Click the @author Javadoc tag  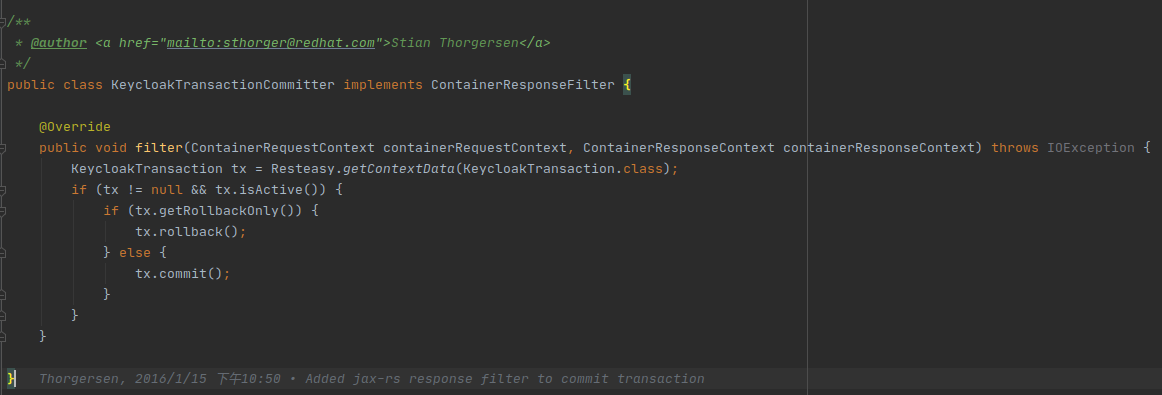pos(59,43)
